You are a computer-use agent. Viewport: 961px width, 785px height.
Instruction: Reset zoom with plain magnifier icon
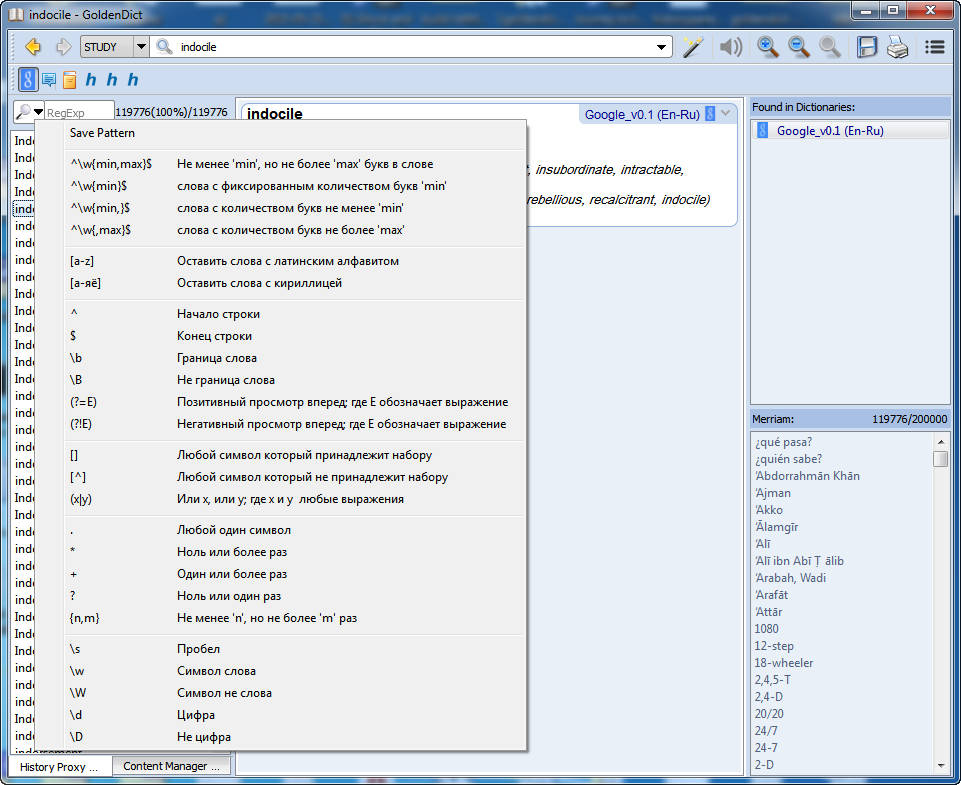click(830, 47)
